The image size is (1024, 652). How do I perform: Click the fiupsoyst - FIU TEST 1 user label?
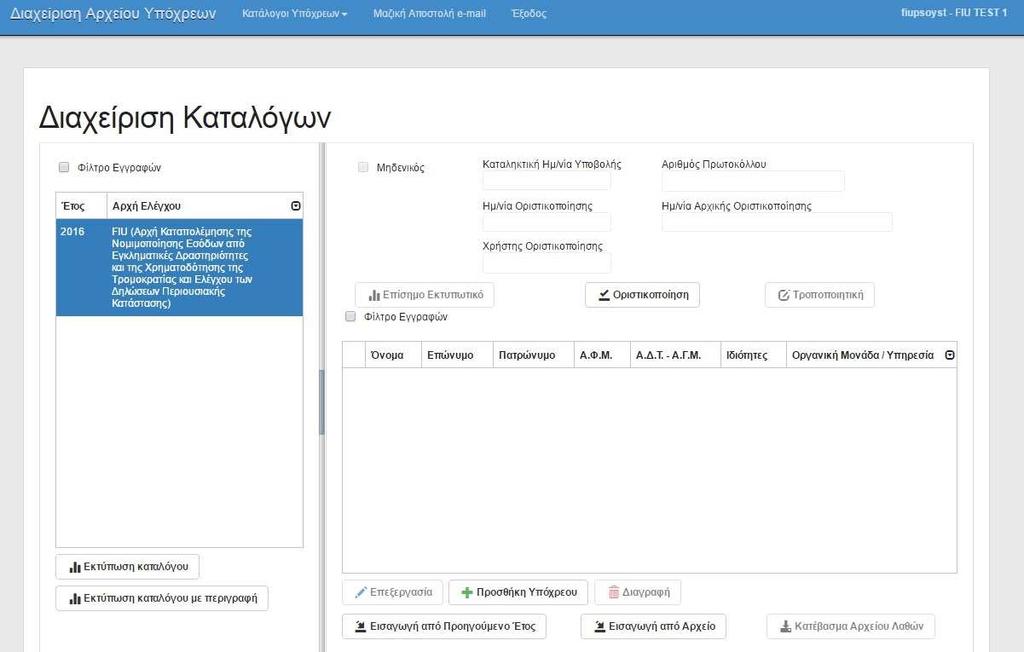pos(953,12)
